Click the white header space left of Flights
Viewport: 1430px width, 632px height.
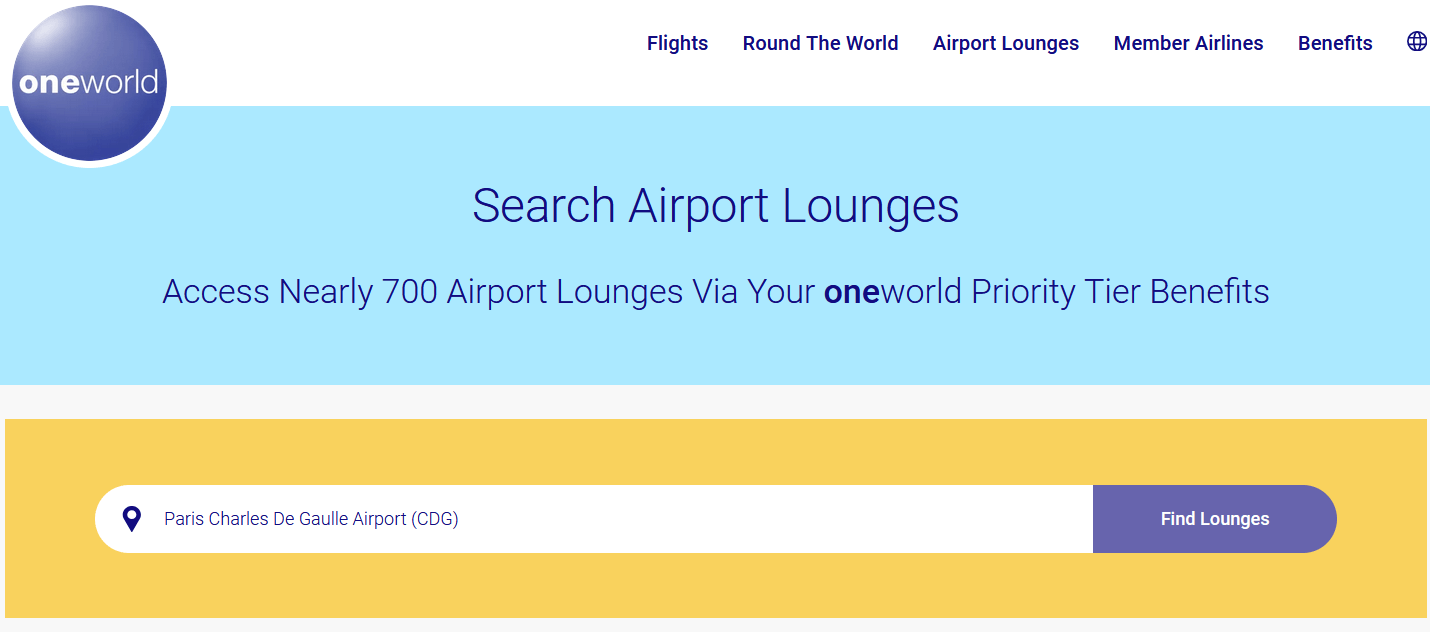click(x=400, y=44)
